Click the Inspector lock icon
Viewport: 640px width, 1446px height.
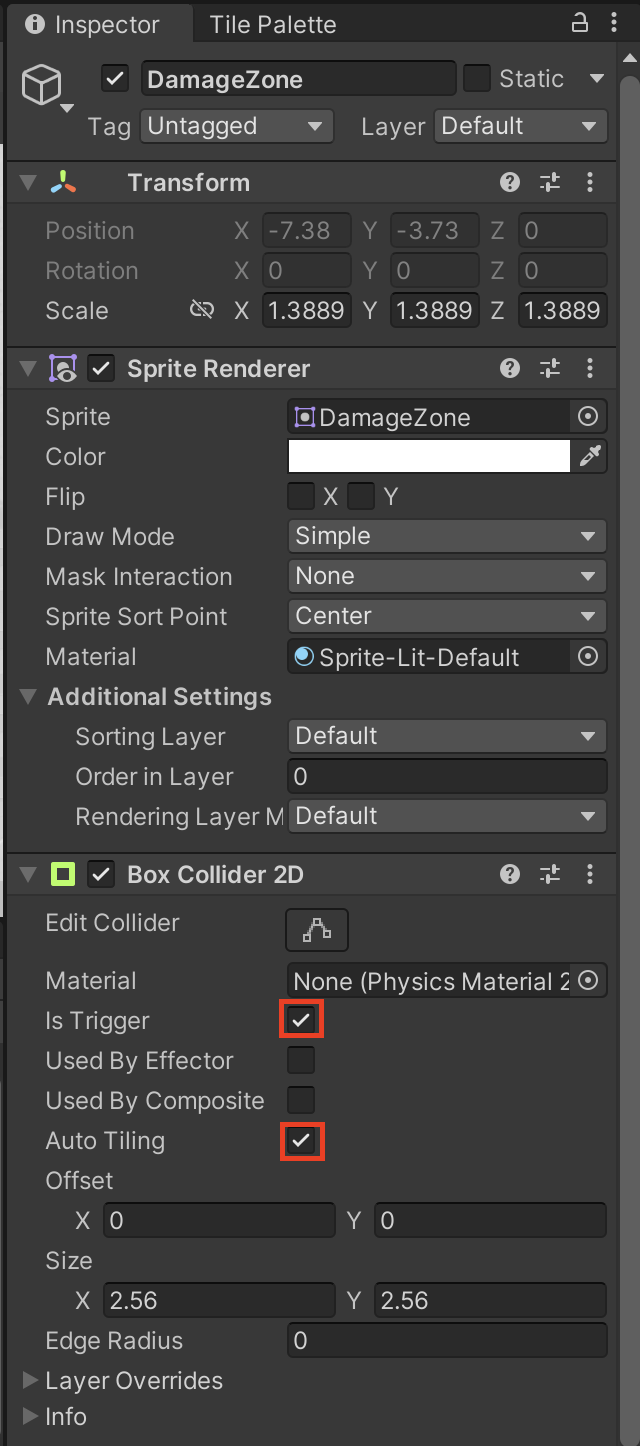tap(580, 23)
